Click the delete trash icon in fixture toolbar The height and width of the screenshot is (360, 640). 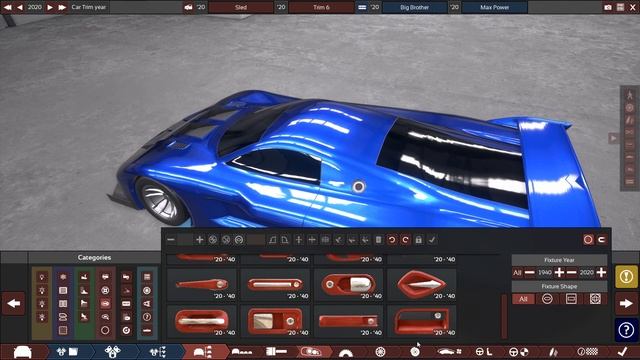[378, 240]
